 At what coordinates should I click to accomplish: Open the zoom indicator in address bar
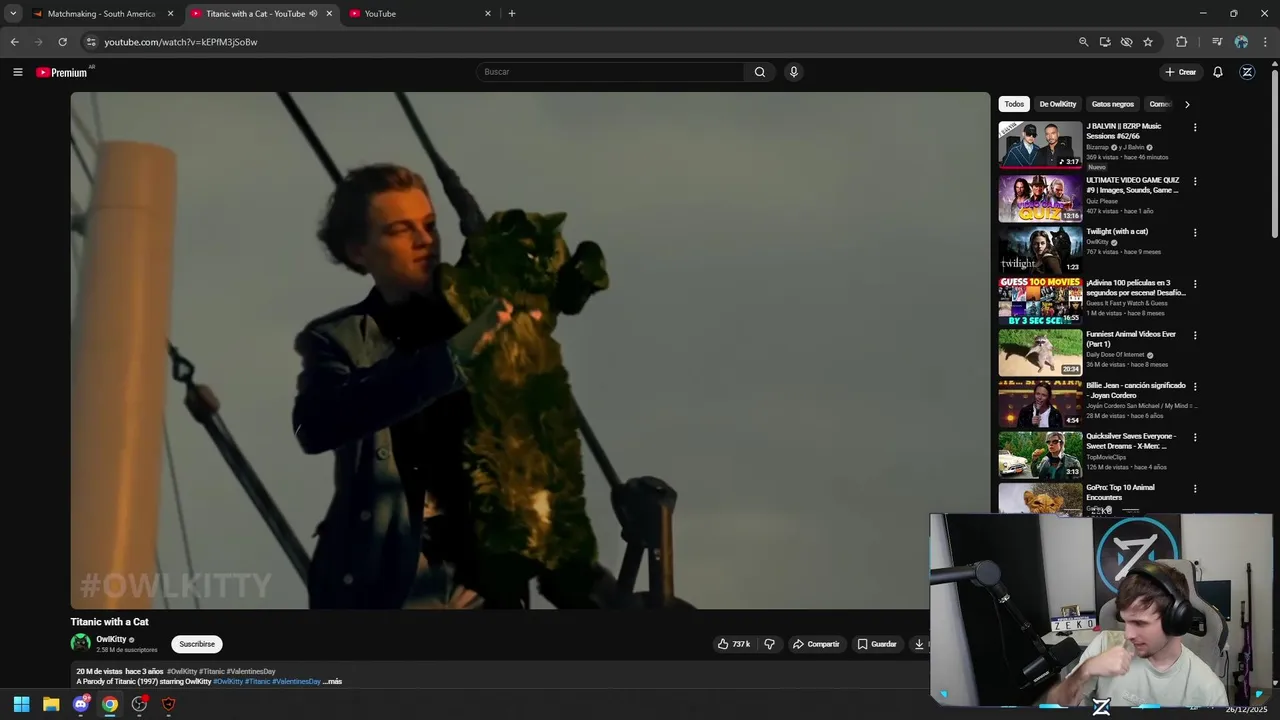click(1083, 42)
